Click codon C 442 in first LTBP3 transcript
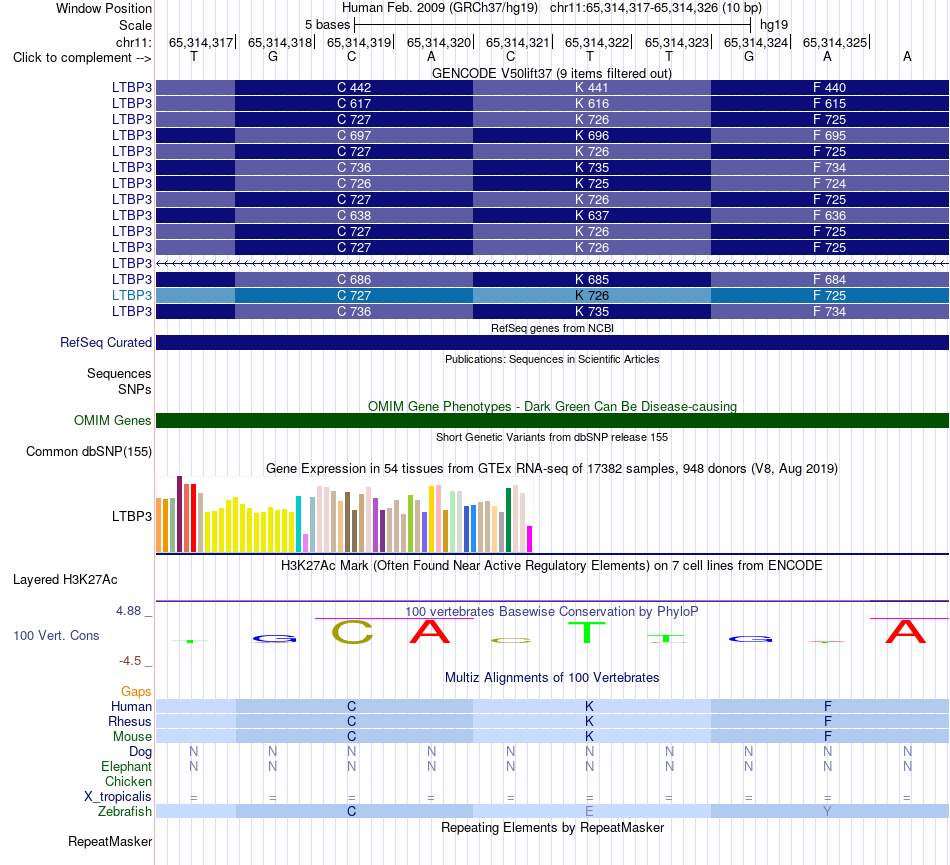 tap(354, 87)
